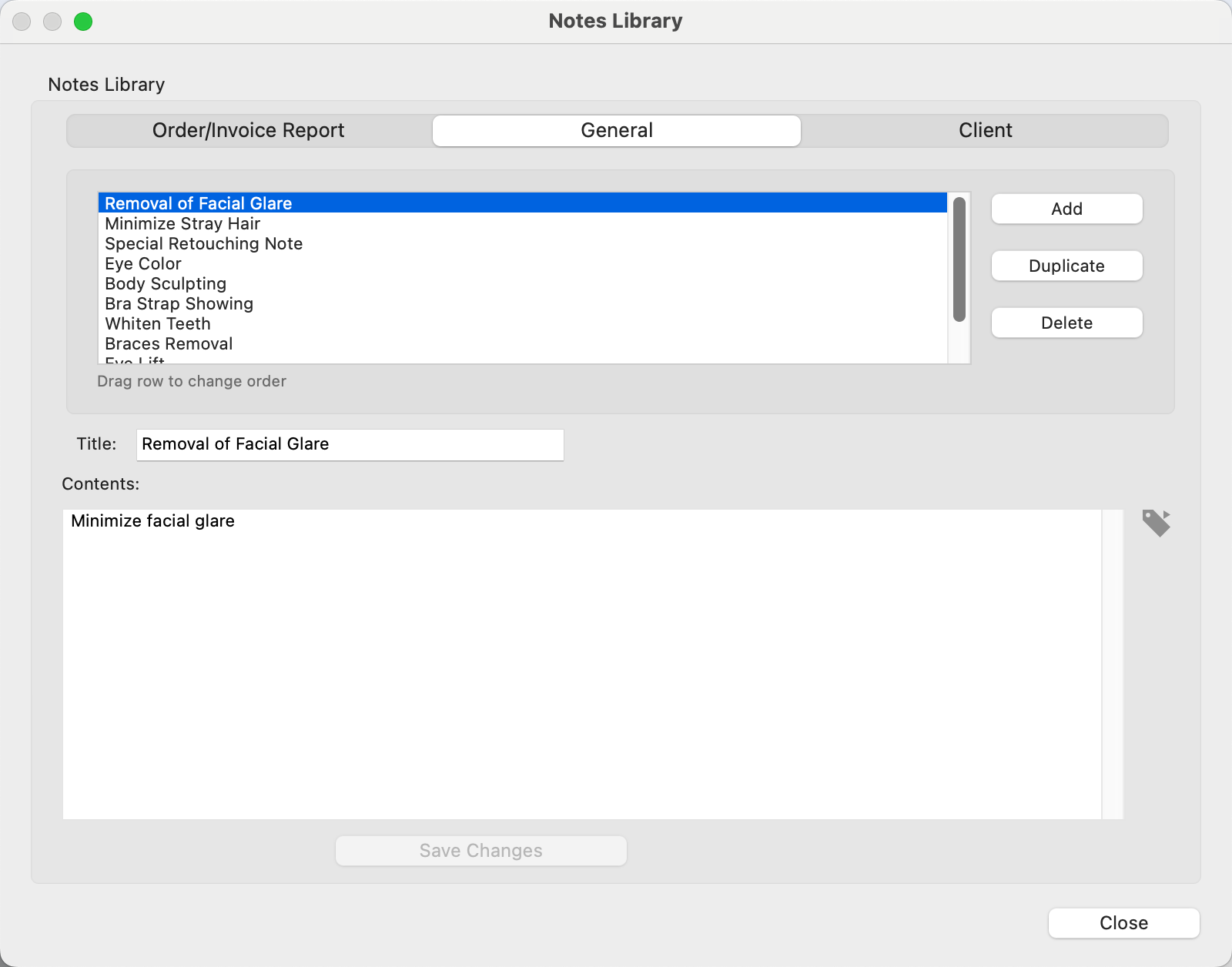
Task: Select Whiten Teeth from the list
Action: [158, 324]
